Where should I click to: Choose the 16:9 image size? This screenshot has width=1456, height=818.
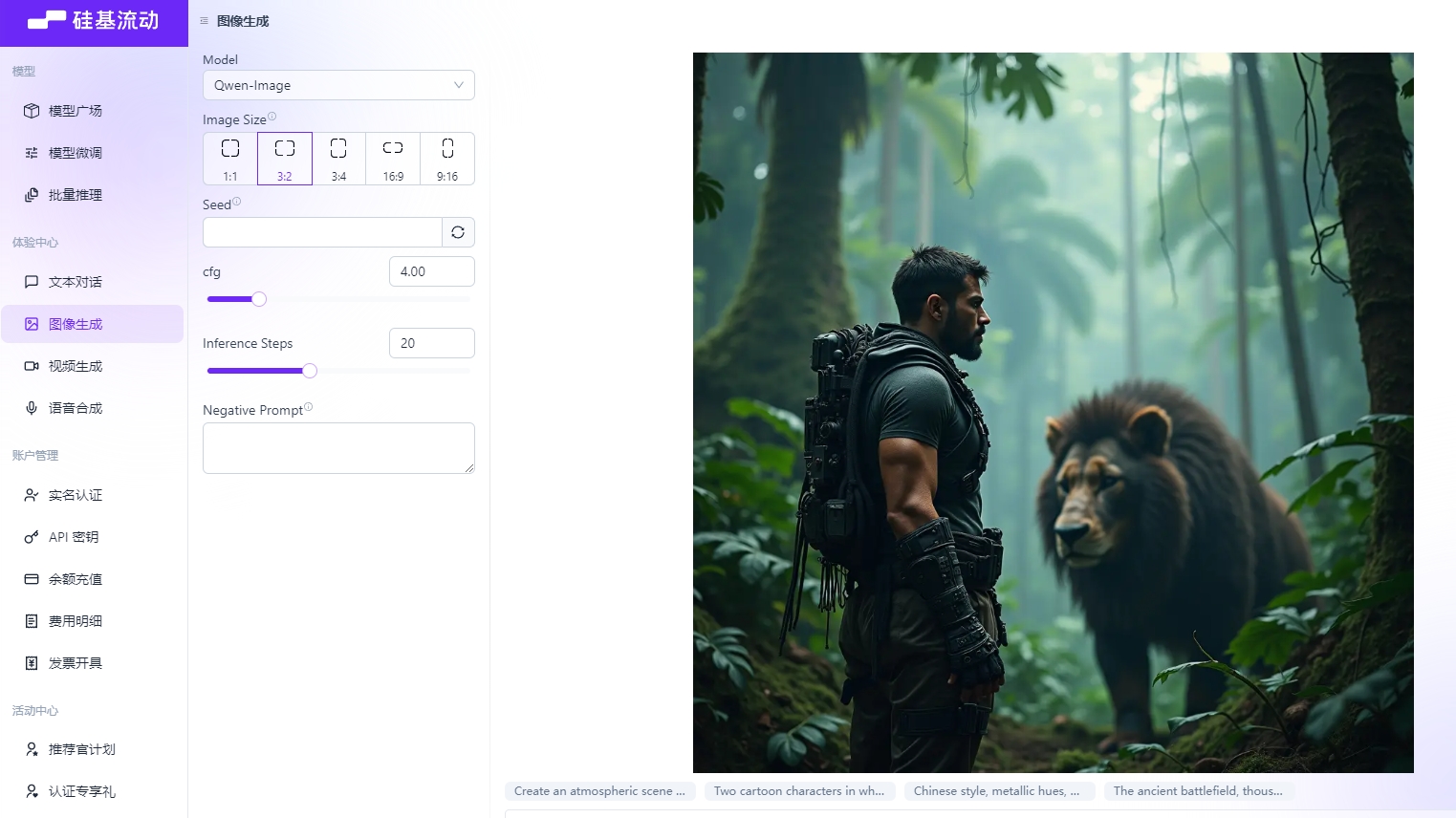point(393,159)
